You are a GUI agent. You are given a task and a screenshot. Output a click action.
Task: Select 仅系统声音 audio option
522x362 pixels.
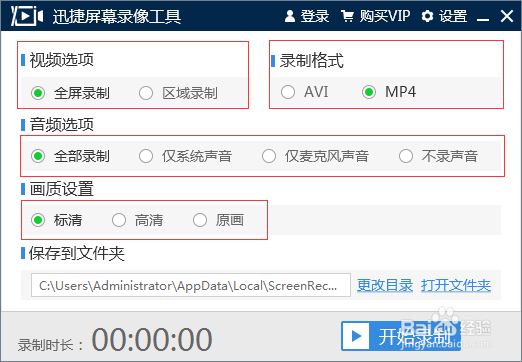pyautogui.click(x=185, y=156)
